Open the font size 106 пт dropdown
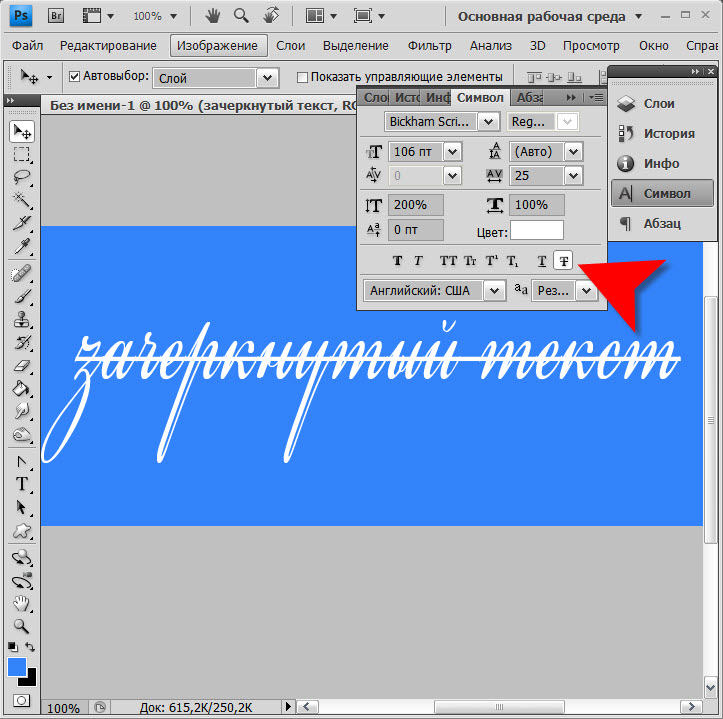This screenshot has height=719, width=723. [452, 151]
